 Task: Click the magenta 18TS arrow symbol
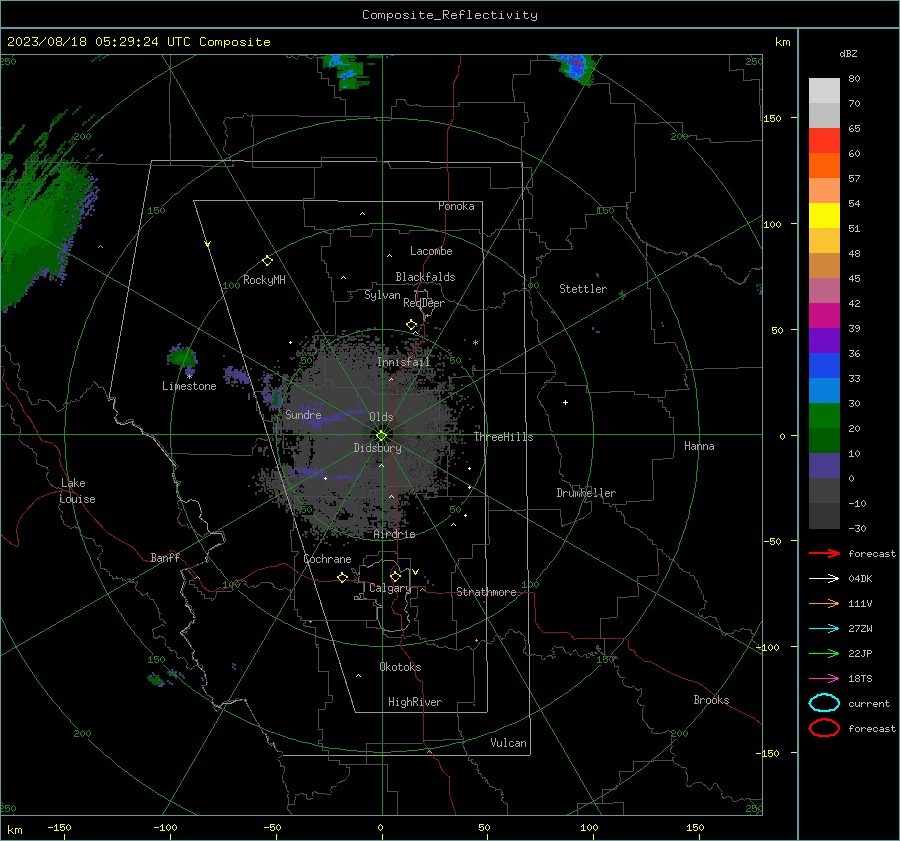824,679
